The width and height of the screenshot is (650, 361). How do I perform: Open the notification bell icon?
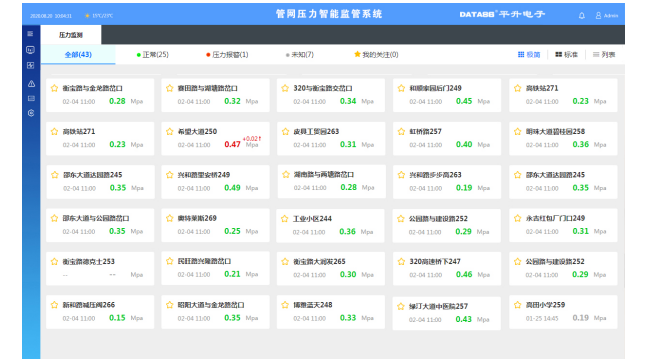[582, 15]
